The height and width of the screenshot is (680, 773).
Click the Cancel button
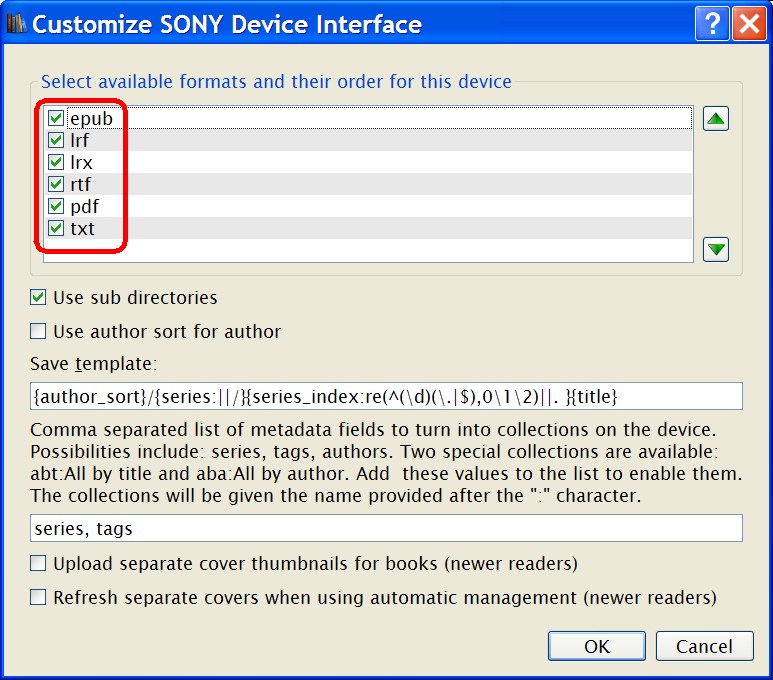pyautogui.click(x=704, y=646)
